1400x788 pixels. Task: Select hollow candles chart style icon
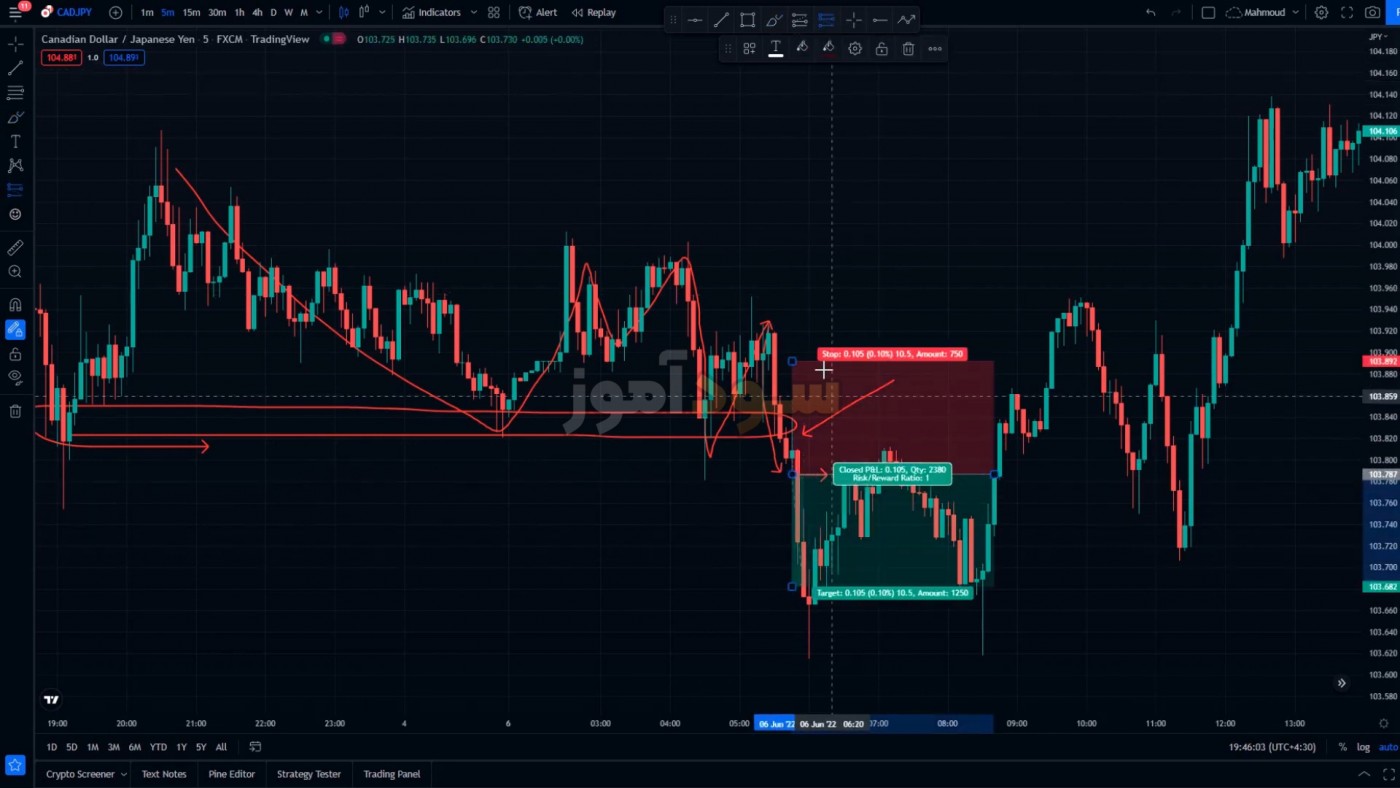[x=364, y=12]
